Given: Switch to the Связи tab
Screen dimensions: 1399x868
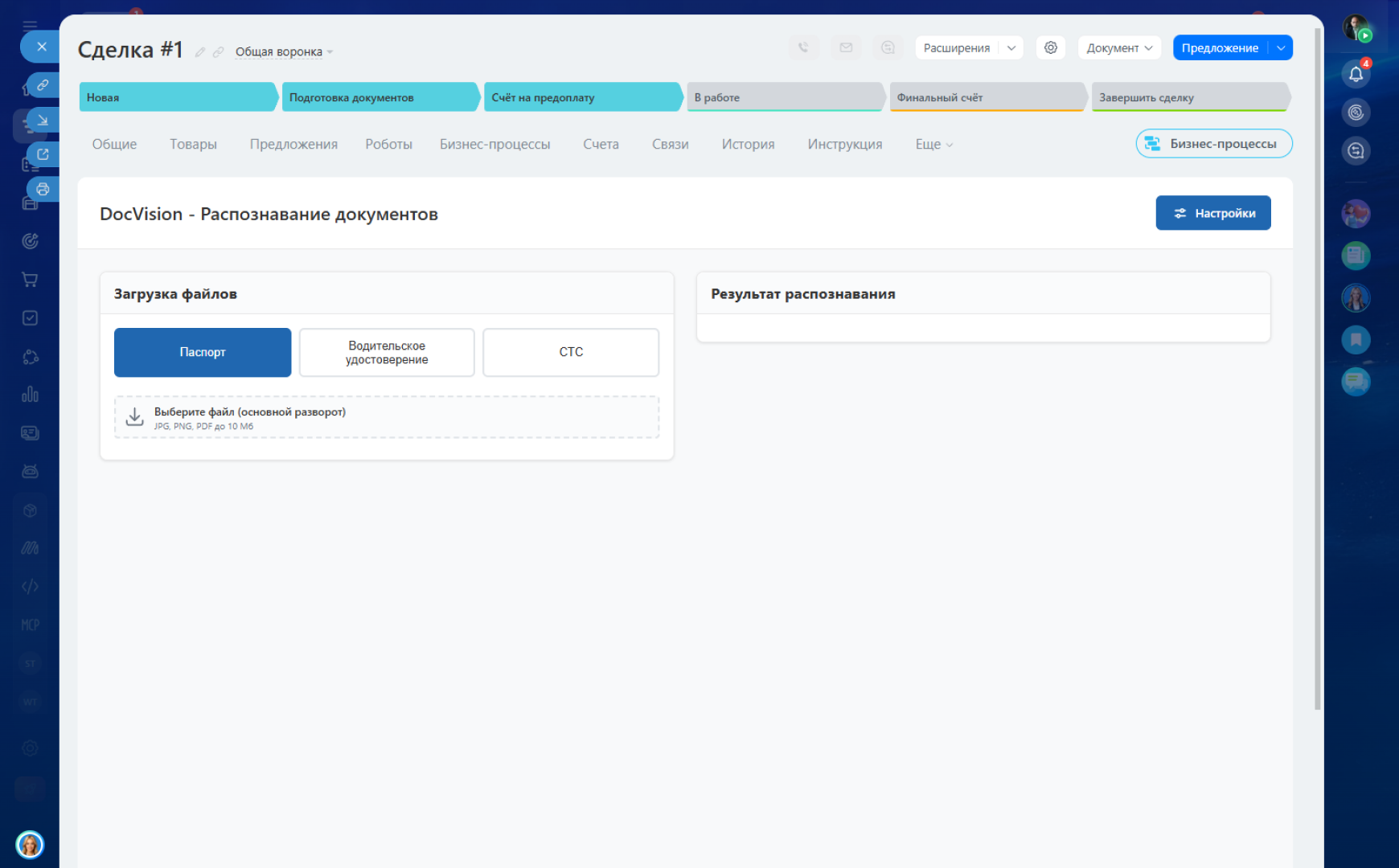Looking at the screenshot, I should tap(670, 144).
